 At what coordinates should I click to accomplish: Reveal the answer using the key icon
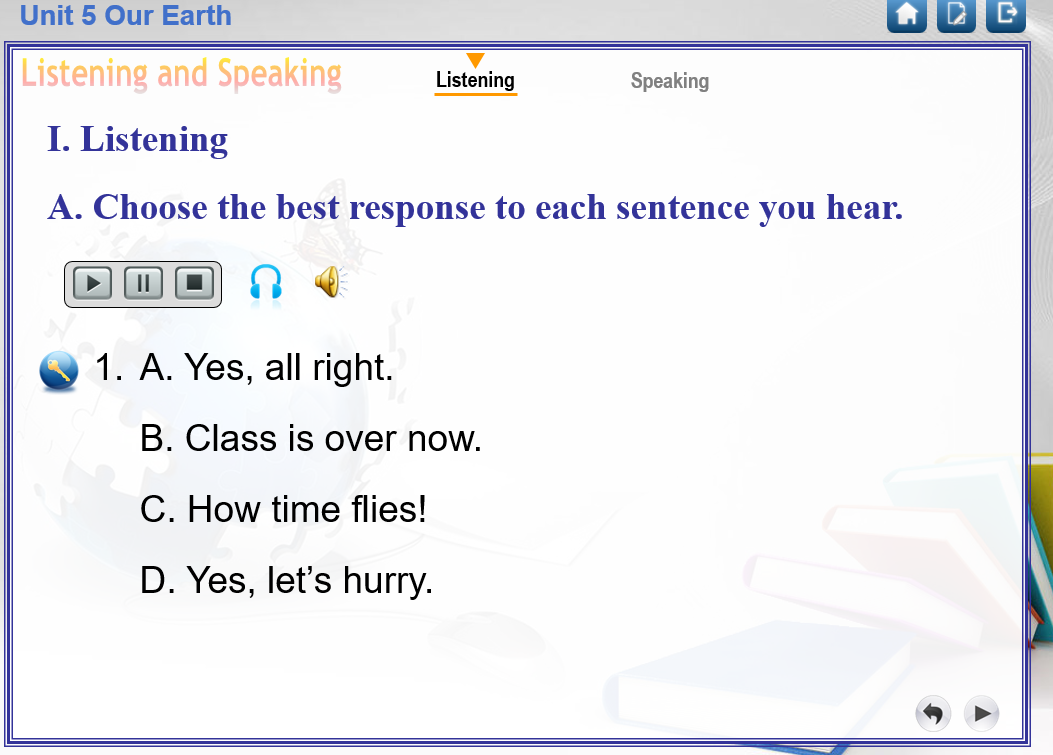point(57,369)
